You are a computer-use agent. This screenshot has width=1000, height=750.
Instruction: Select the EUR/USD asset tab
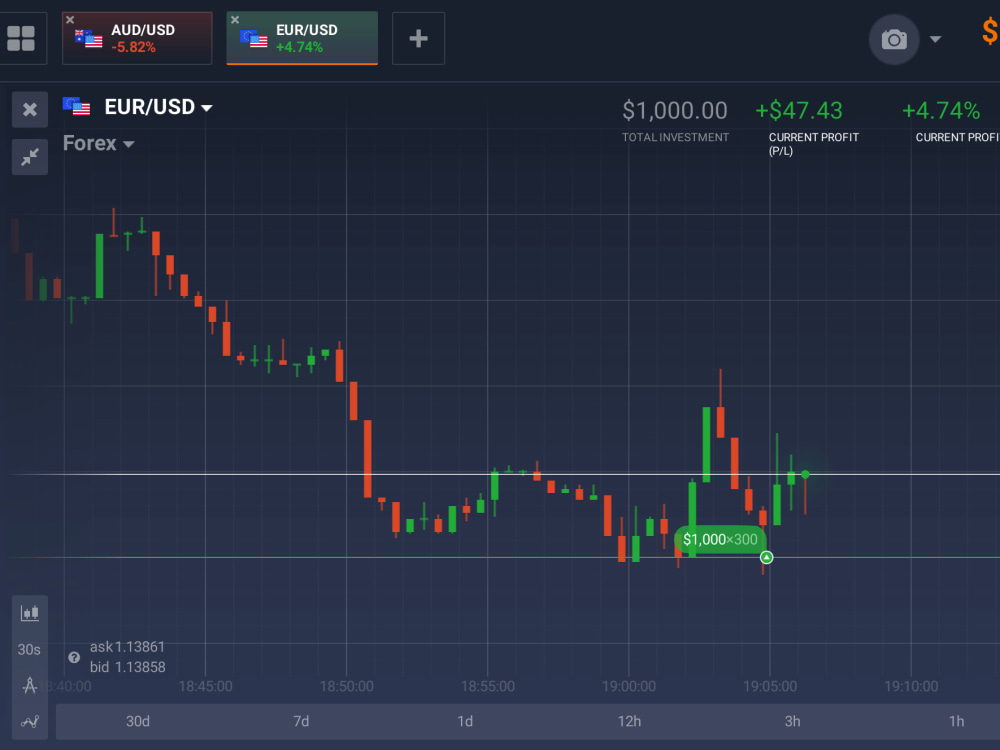pyautogui.click(x=302, y=38)
